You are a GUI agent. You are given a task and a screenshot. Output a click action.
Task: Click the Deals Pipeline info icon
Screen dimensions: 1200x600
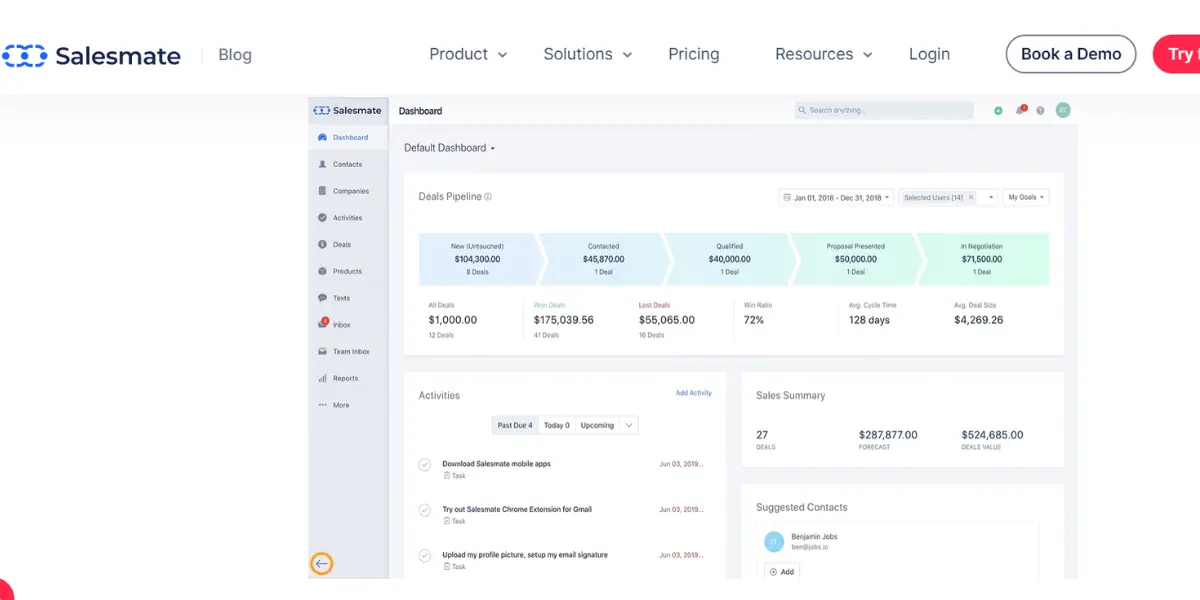coord(488,197)
